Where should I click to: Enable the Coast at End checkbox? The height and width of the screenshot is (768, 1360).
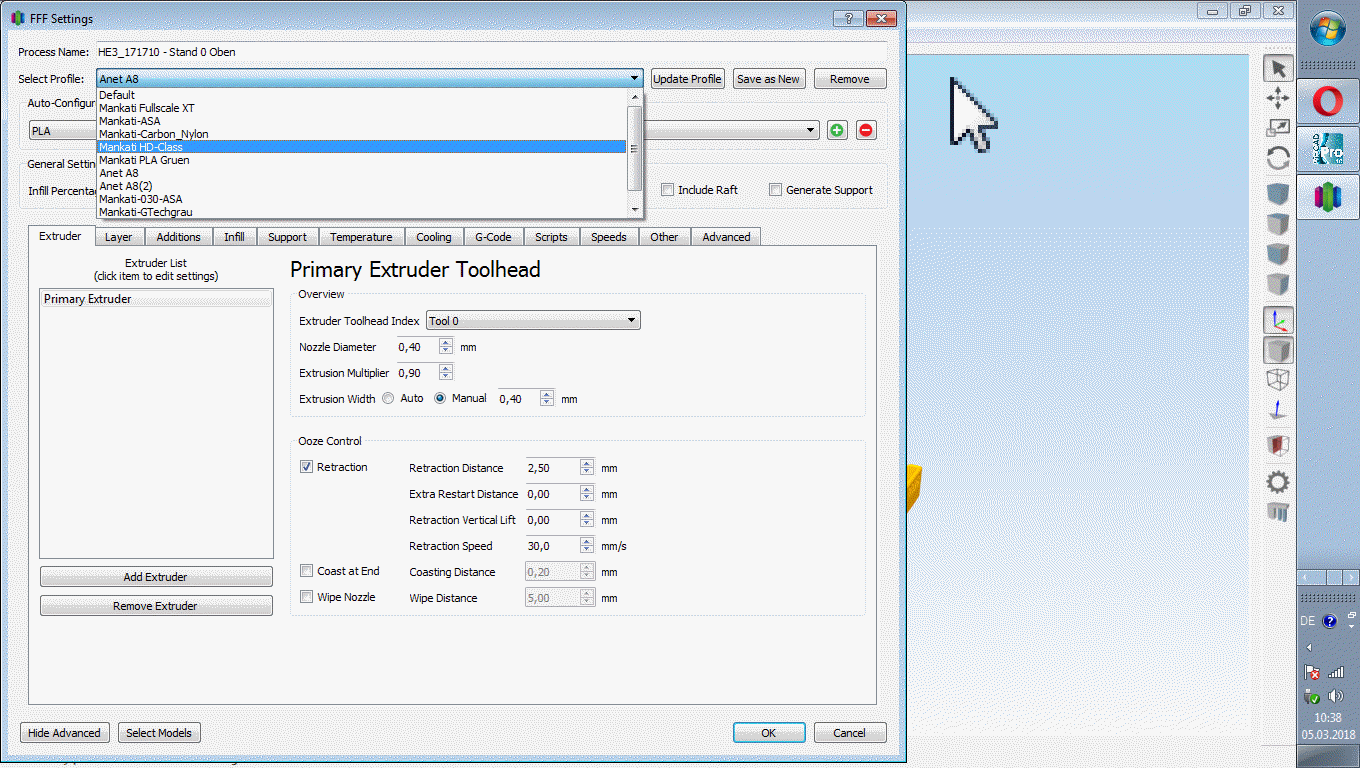(307, 571)
